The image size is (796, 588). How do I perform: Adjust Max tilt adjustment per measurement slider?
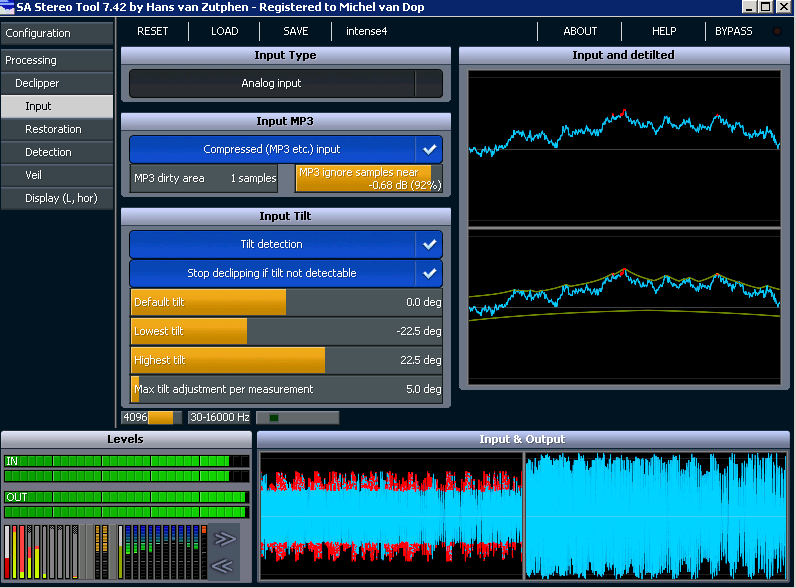click(x=286, y=389)
